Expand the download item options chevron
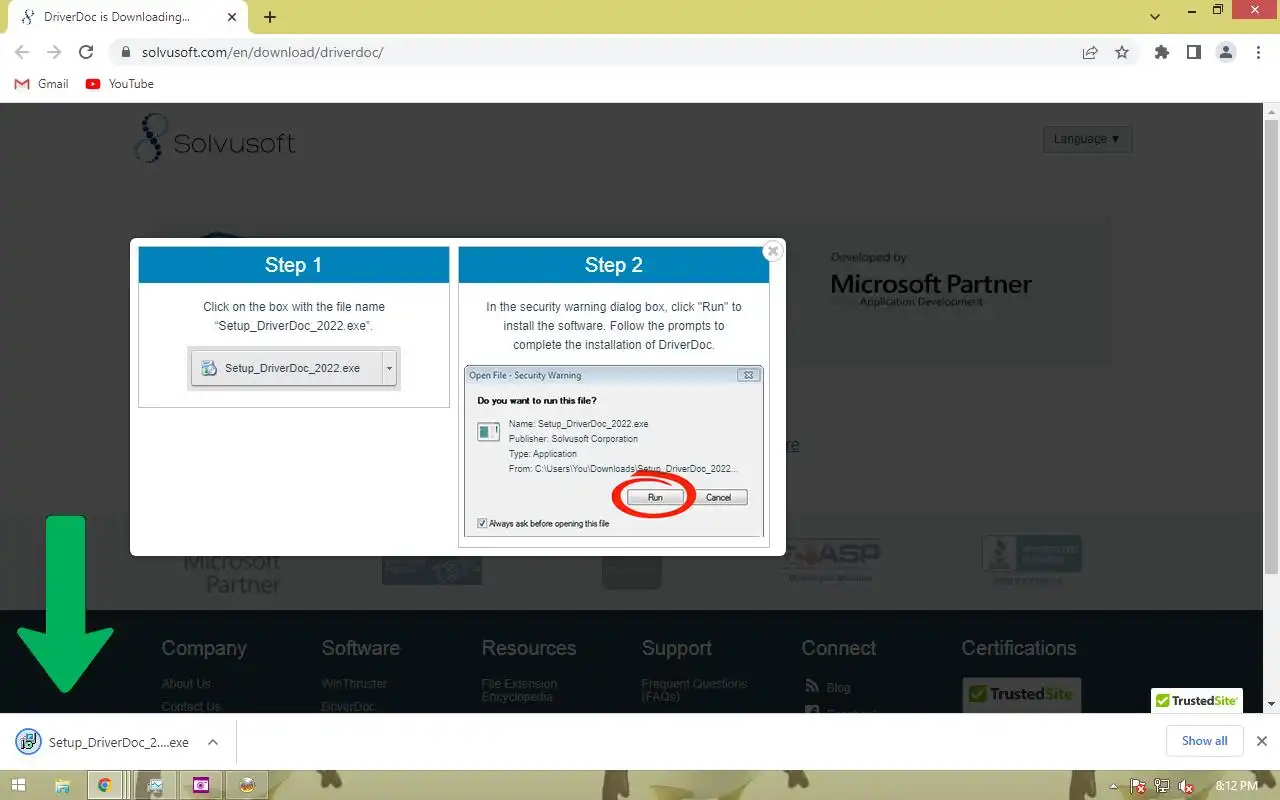Viewport: 1280px width, 800px height. 212,742
